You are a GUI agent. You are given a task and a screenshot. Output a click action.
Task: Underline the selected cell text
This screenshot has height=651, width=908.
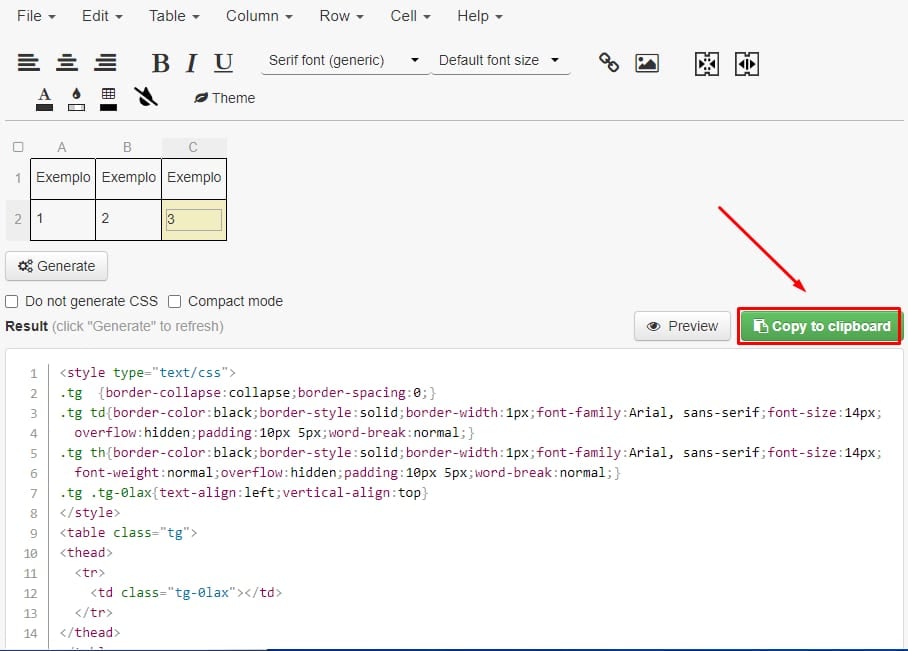[223, 63]
